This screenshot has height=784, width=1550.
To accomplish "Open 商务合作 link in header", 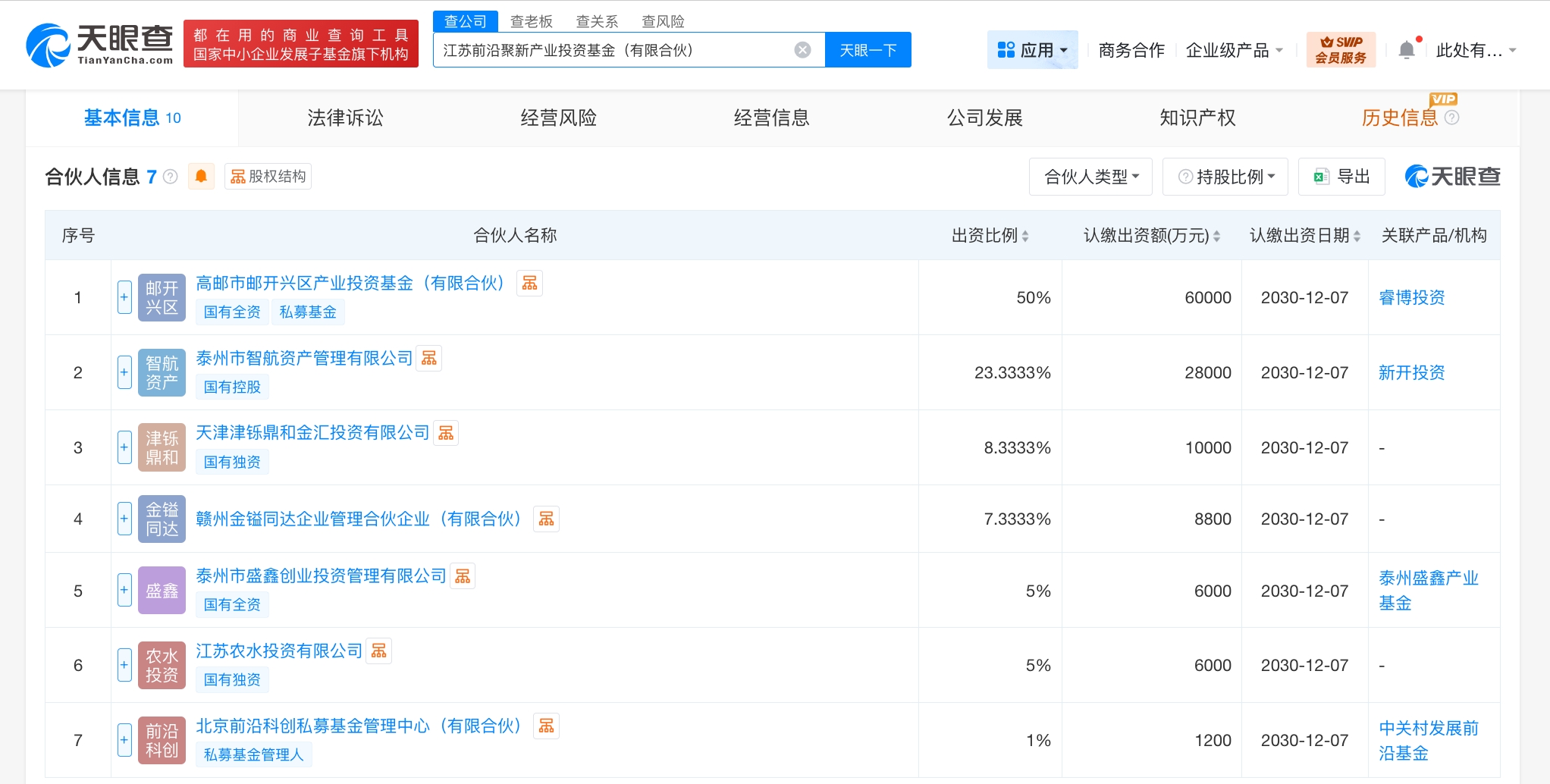I will [1131, 50].
